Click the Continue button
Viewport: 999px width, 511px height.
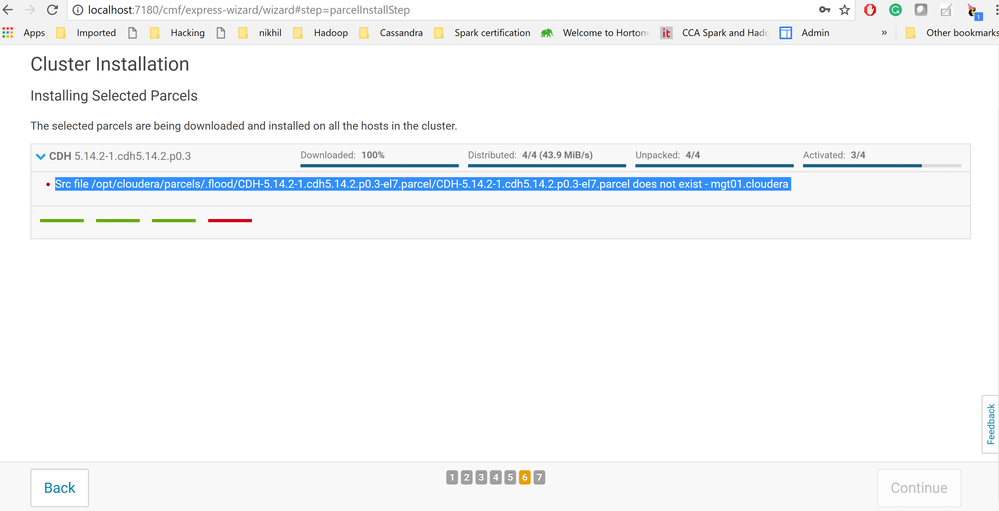tap(919, 488)
